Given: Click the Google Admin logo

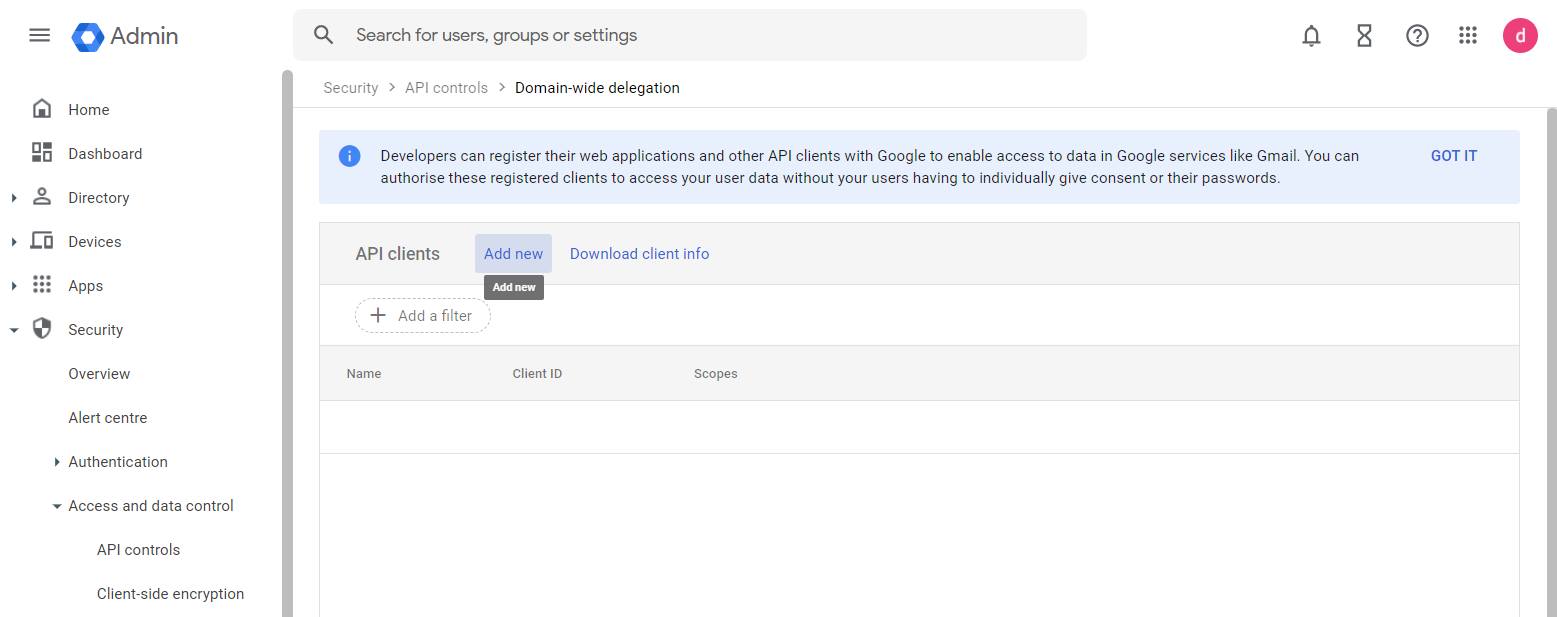Looking at the screenshot, I should 88,37.
